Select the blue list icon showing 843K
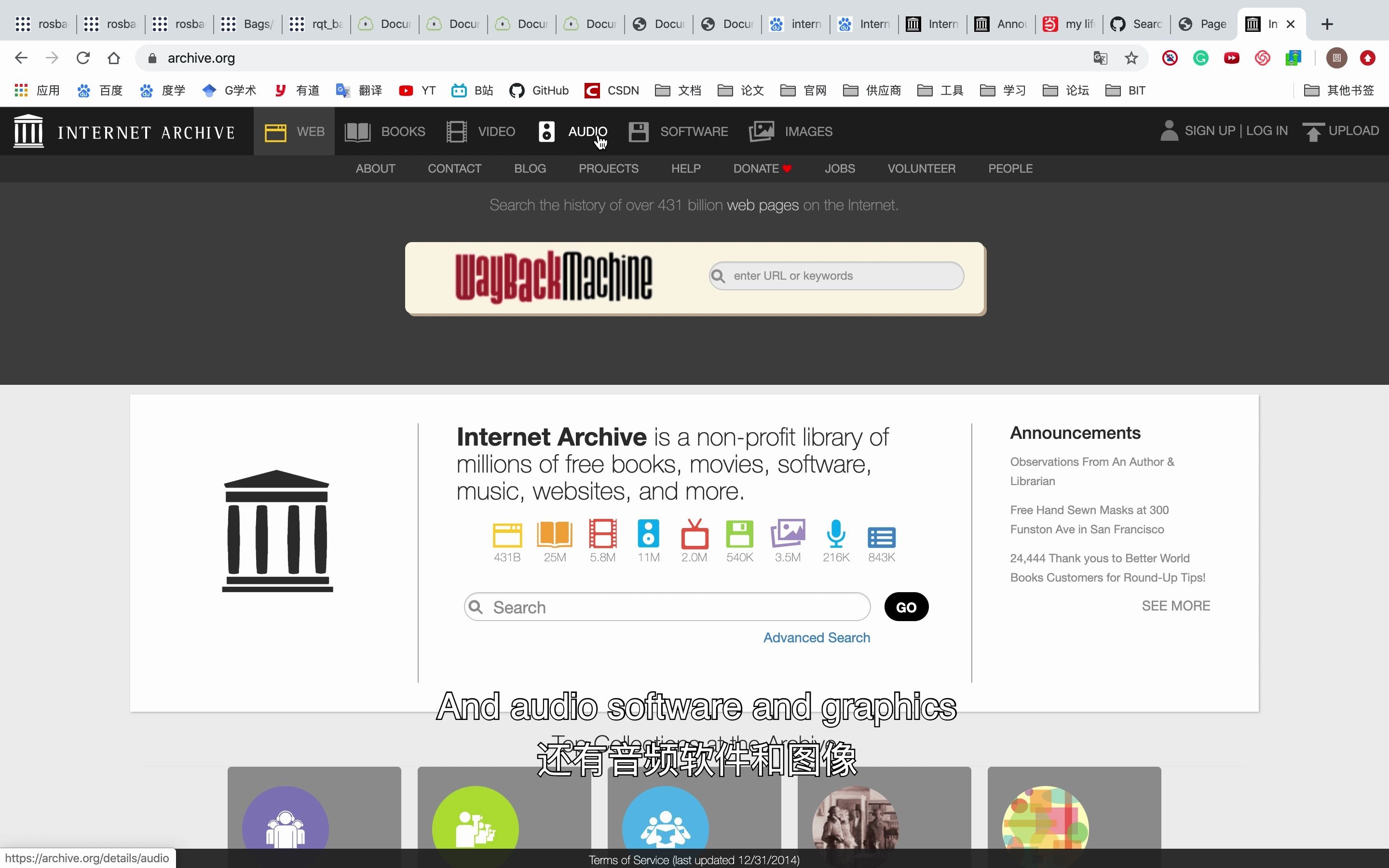The height and width of the screenshot is (868, 1389). tap(881, 537)
